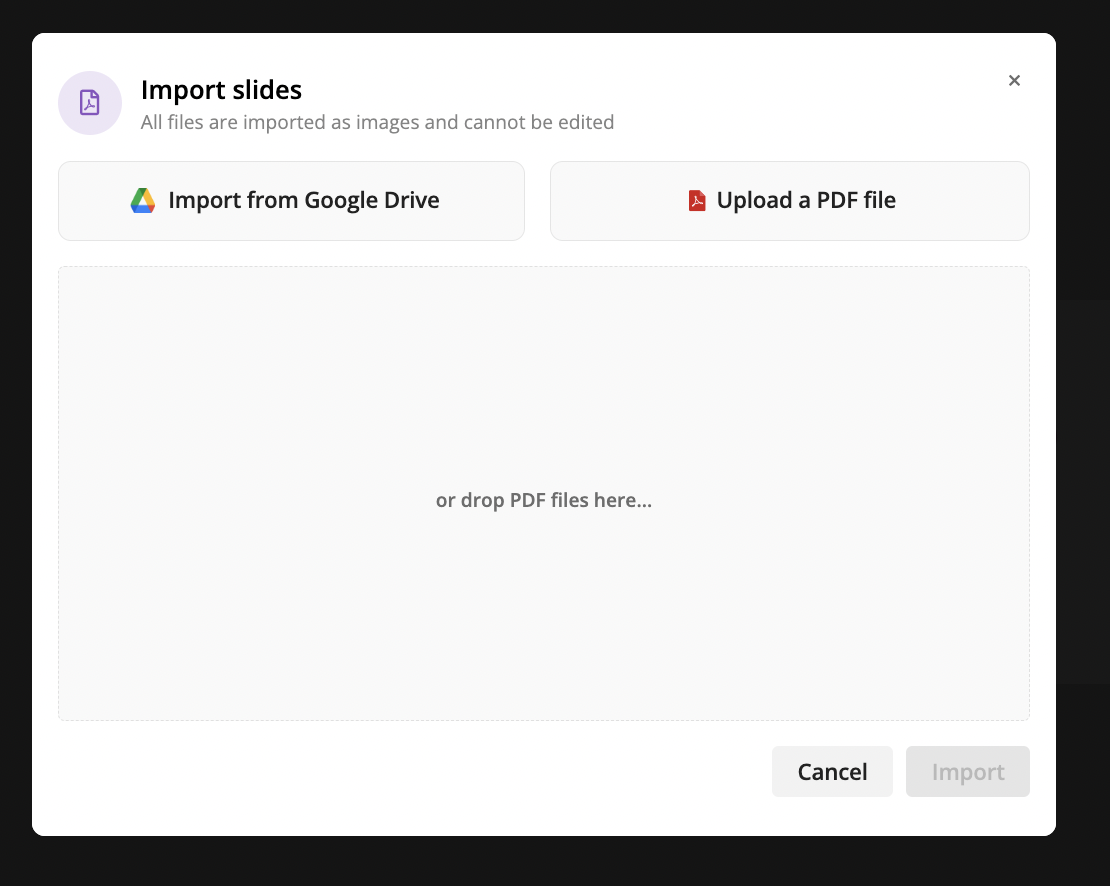Click the Google Drive triangle logo
The image size is (1110, 886).
pyautogui.click(x=143, y=200)
